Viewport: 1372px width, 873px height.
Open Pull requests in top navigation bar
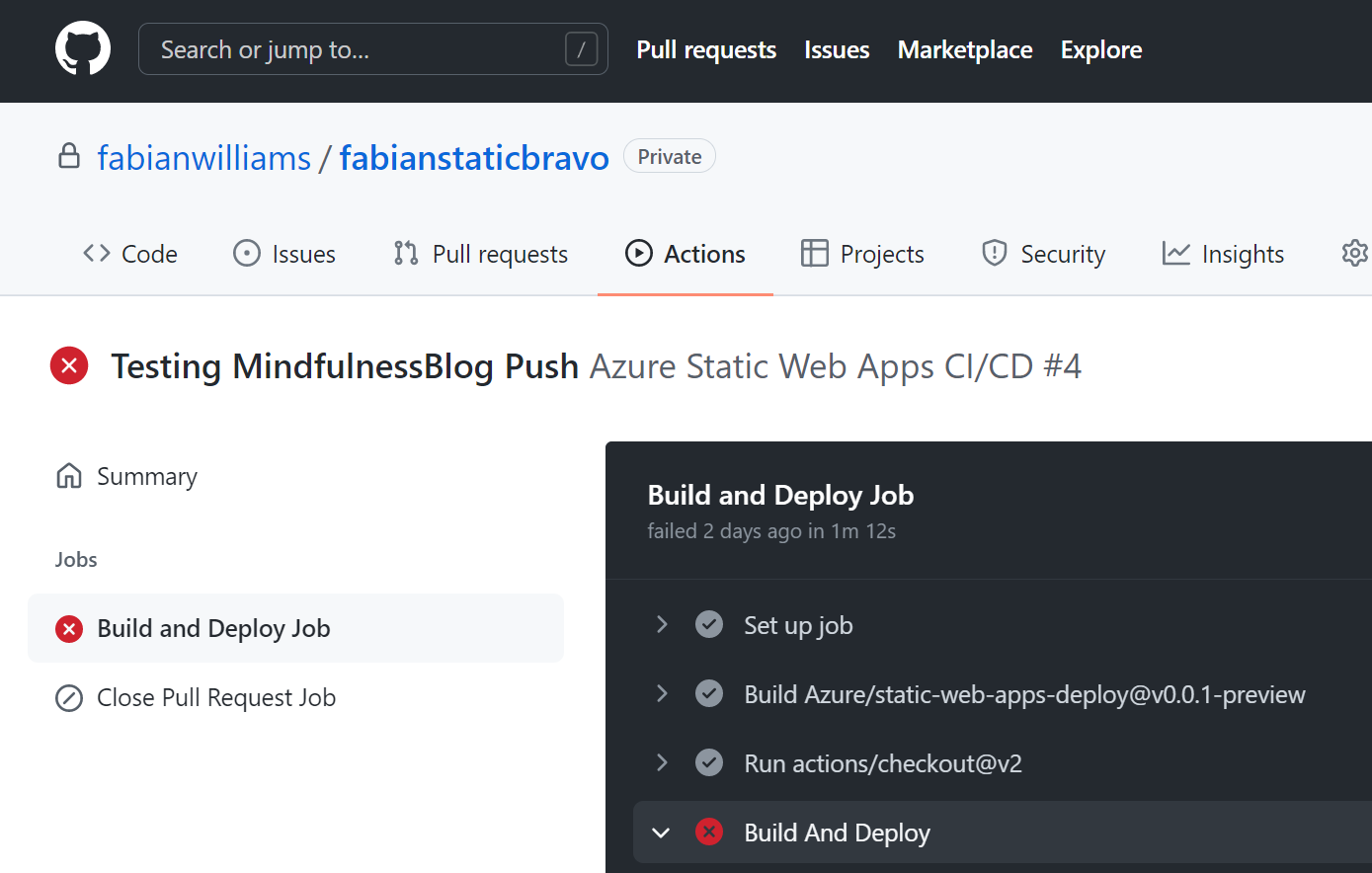[x=706, y=49]
